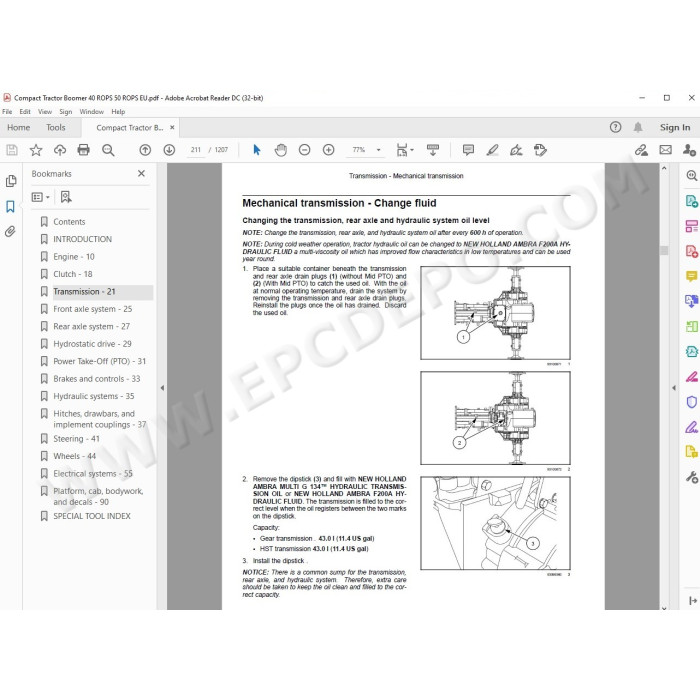Open fit page options dropdown
Viewport: 700px width, 700px height.
(405, 150)
